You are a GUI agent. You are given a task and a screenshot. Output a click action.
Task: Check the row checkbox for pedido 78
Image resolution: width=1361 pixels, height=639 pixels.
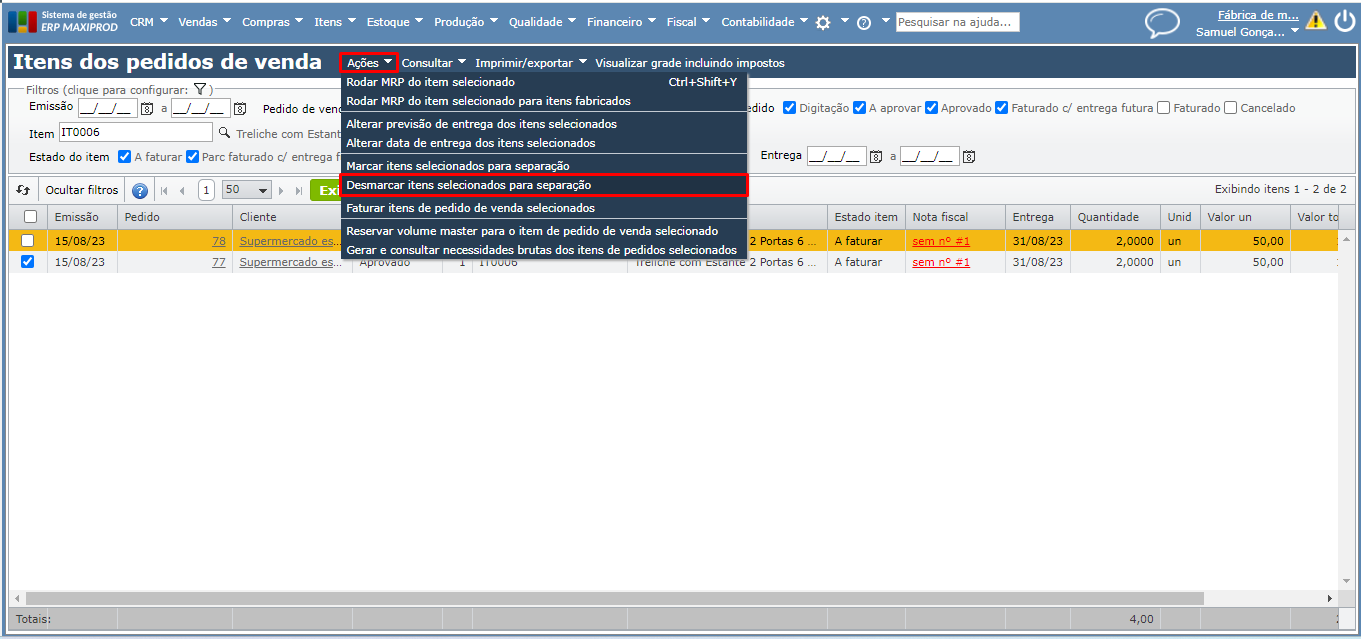28,240
